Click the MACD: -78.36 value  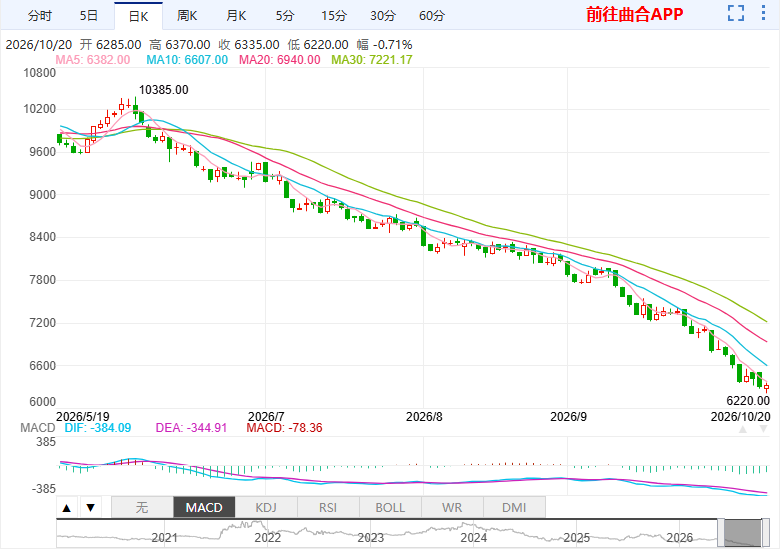click(285, 428)
